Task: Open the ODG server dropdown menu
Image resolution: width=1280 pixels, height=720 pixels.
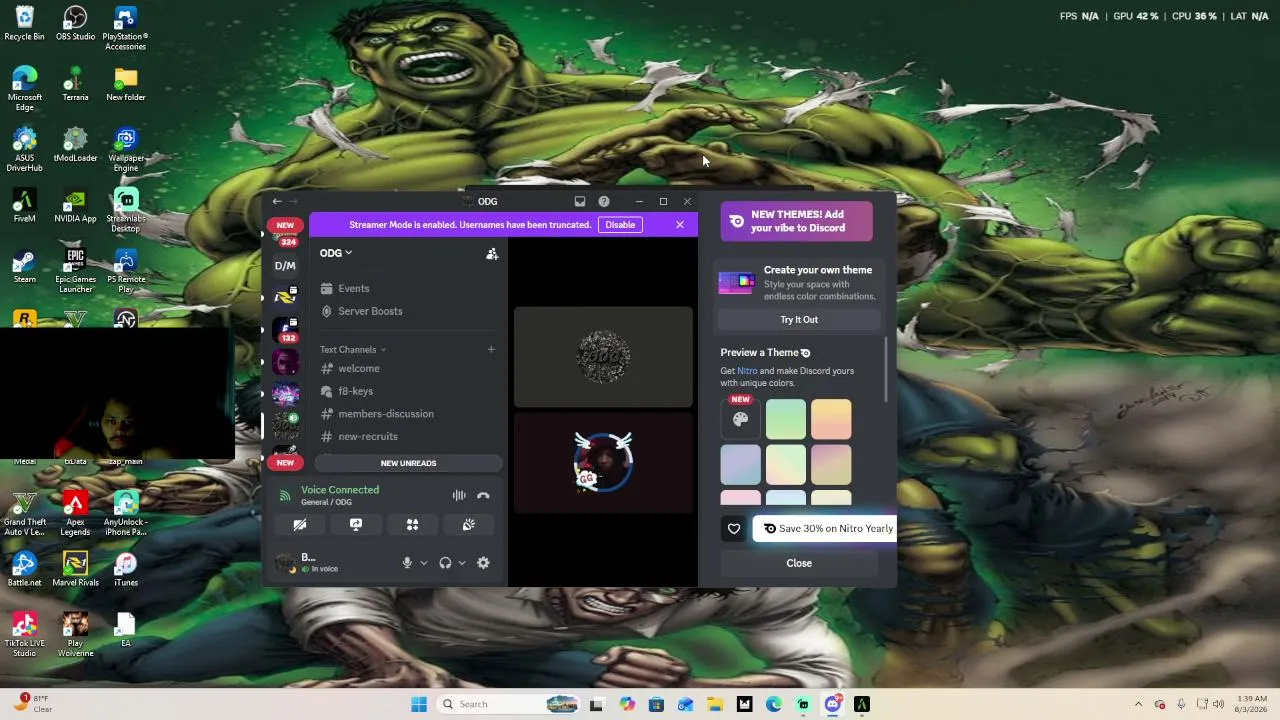Action: [336, 253]
